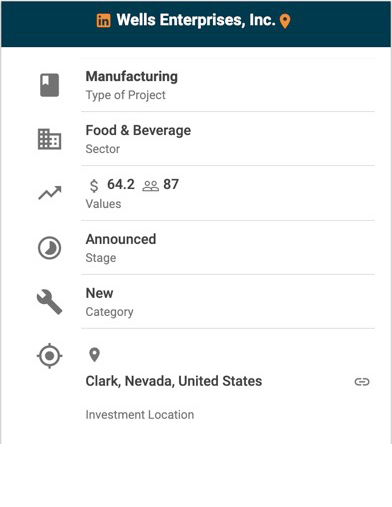
Task: Click the gray pin above Clark, Nevada
Action: coord(94,355)
